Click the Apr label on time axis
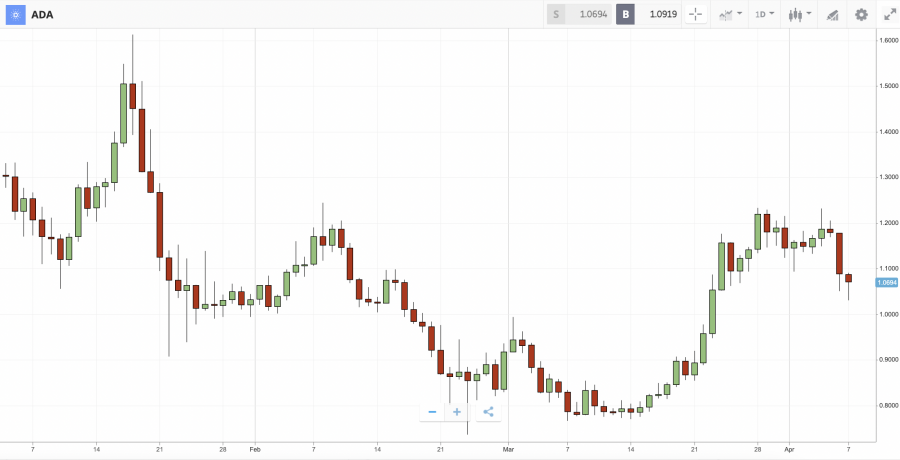 coord(790,449)
